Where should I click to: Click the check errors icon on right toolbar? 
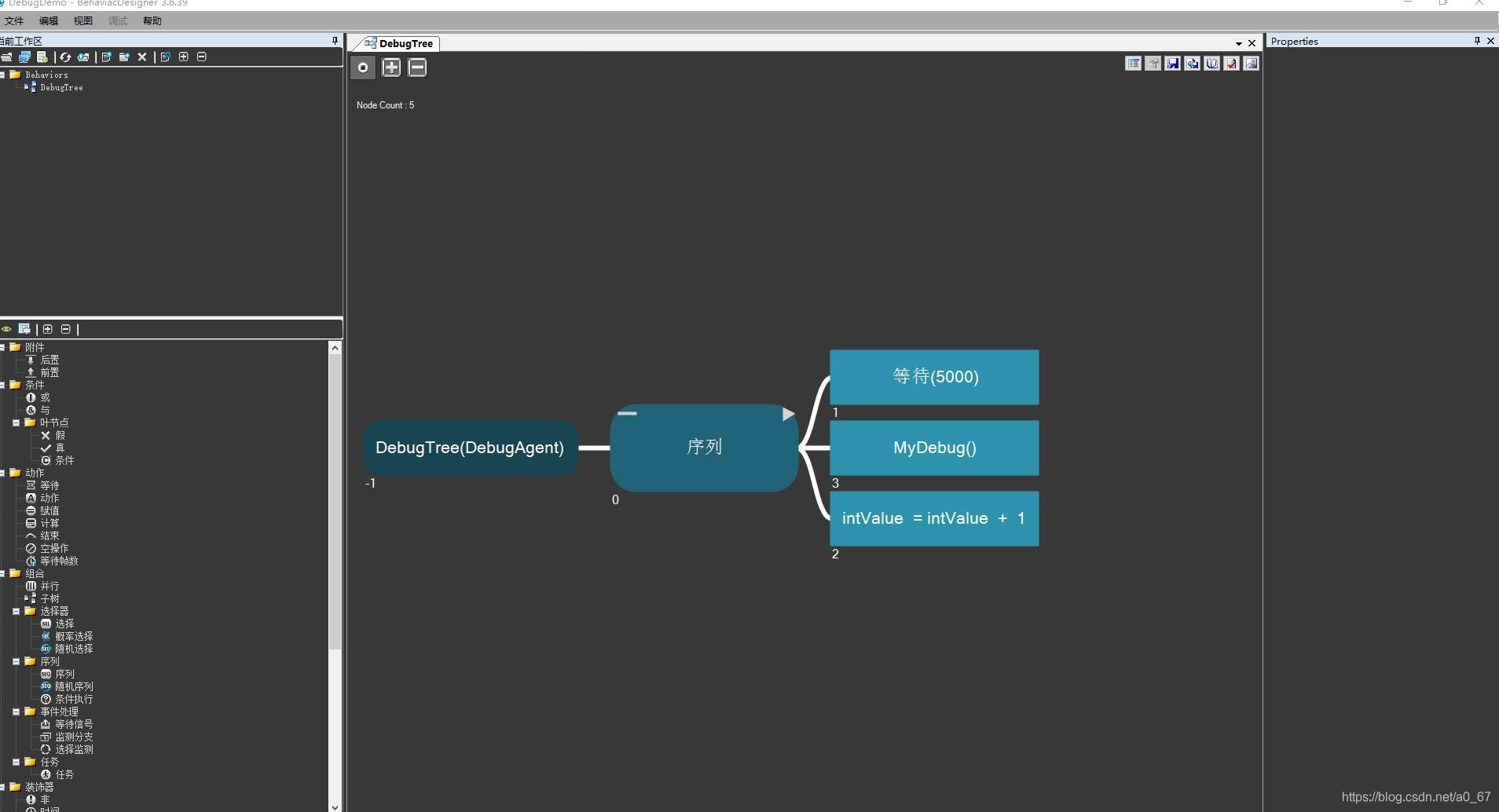(x=1231, y=64)
